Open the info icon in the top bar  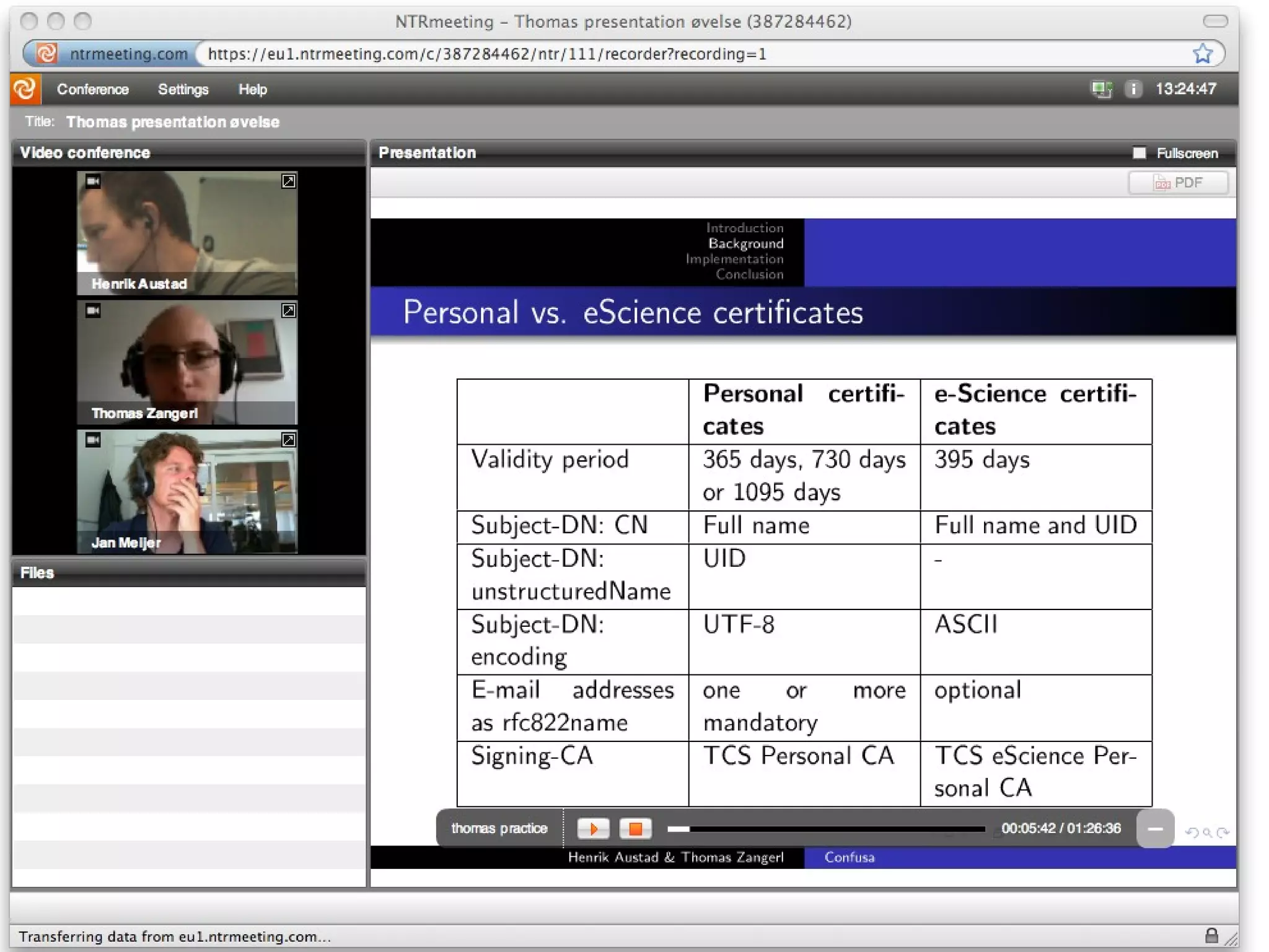click(1133, 89)
